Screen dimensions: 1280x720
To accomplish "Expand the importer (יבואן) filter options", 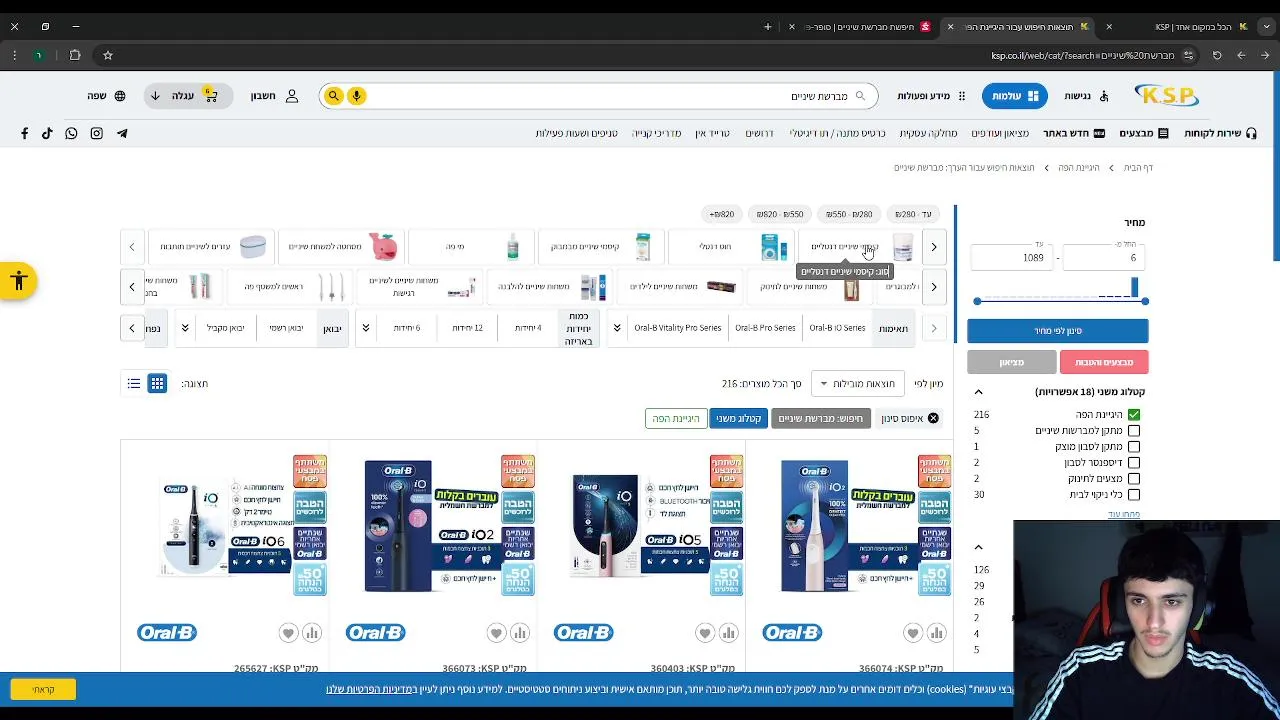I will (x=185, y=328).
